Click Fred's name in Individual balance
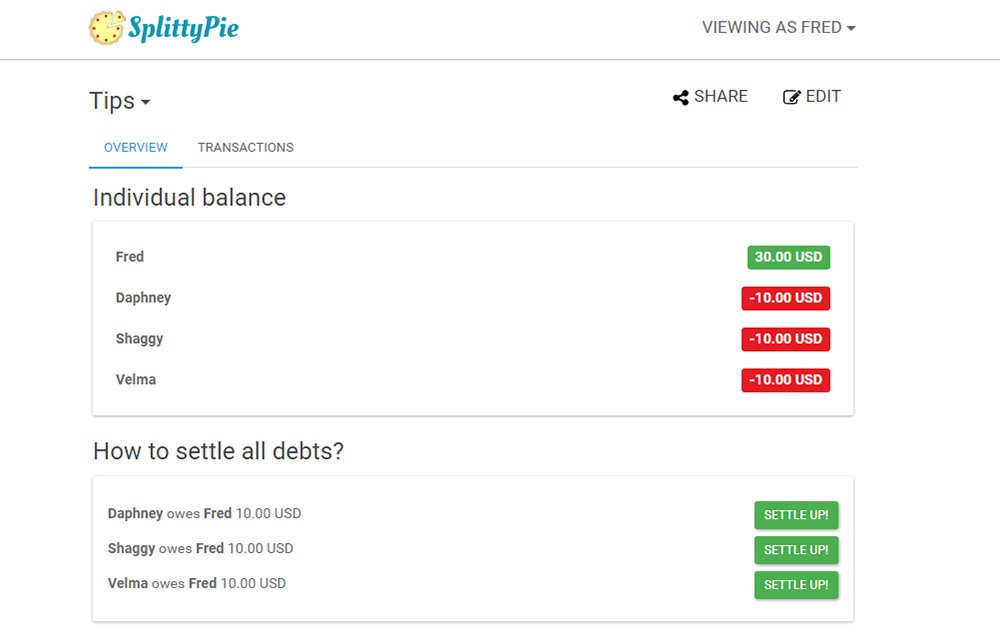The height and width of the screenshot is (642, 1000). click(129, 257)
